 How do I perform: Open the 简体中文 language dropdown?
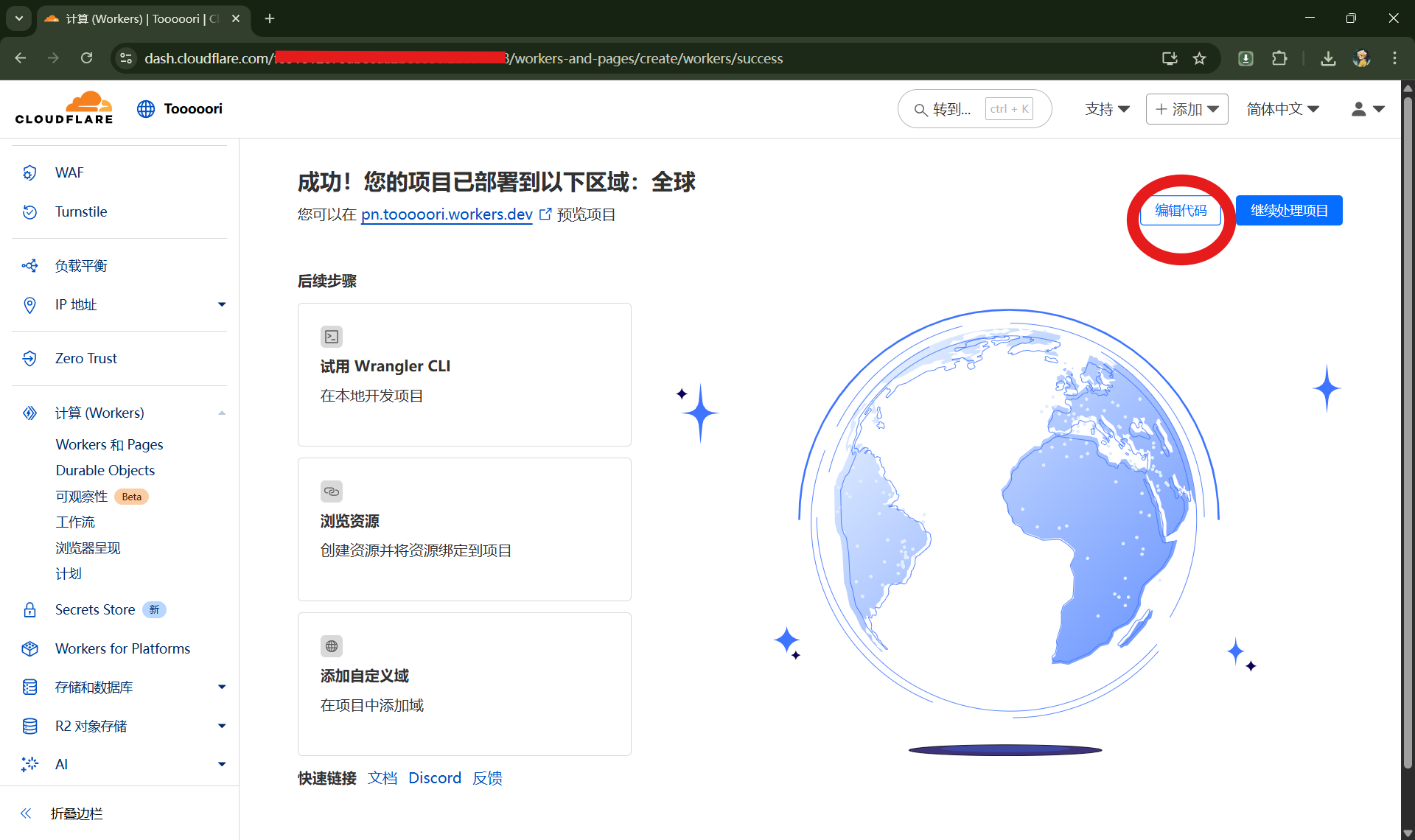[x=1282, y=109]
